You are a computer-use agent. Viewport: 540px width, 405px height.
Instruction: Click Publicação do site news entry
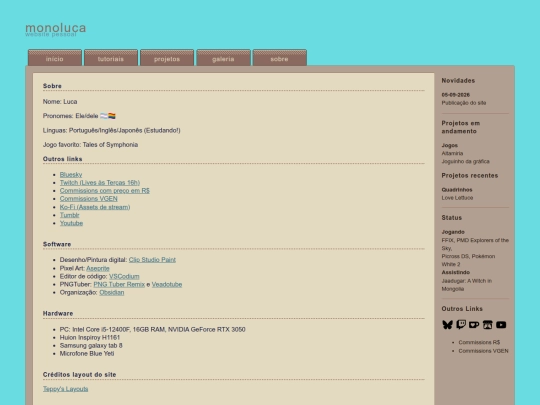(464, 103)
